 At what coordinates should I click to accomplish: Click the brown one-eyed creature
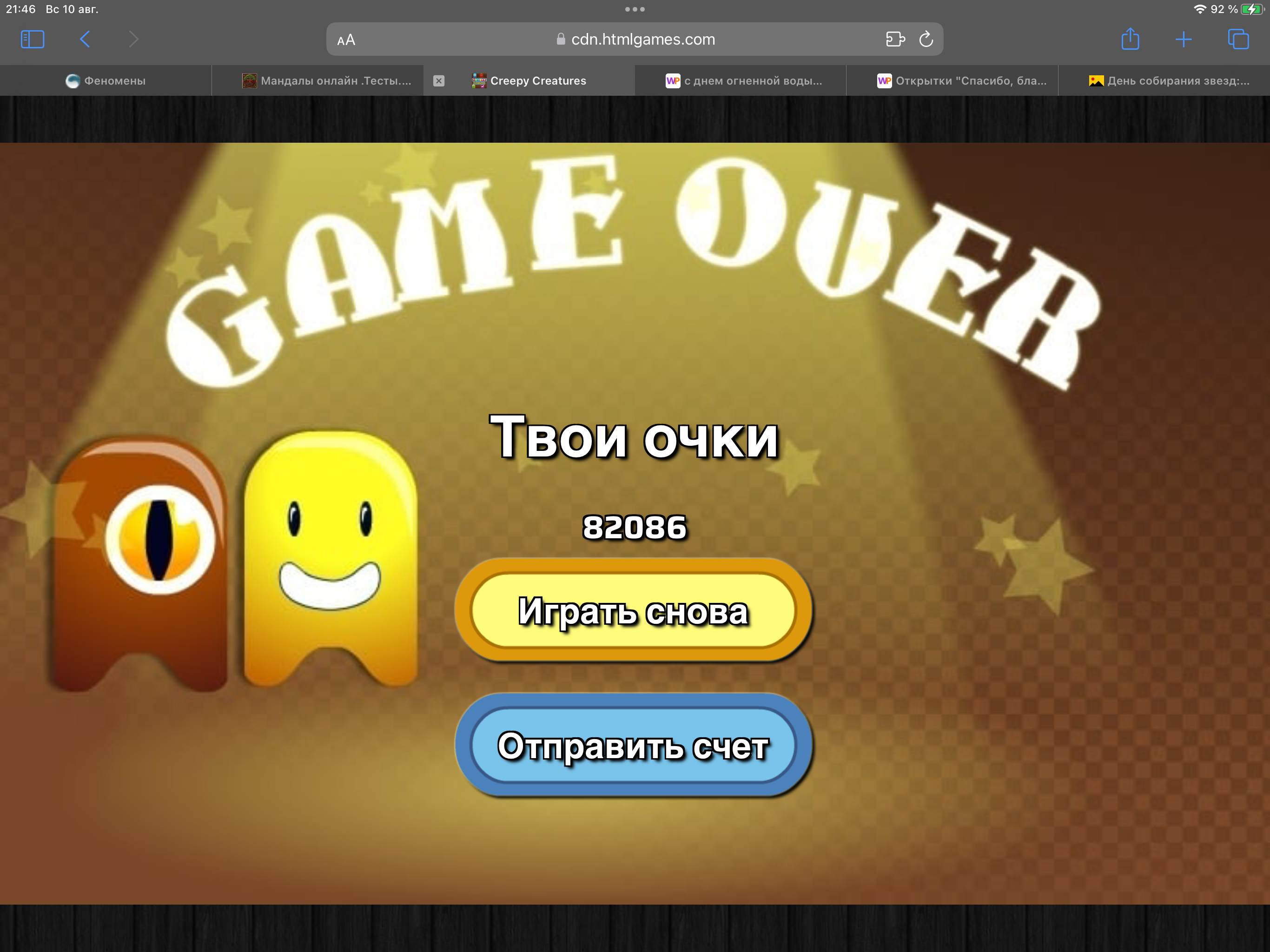pyautogui.click(x=141, y=564)
